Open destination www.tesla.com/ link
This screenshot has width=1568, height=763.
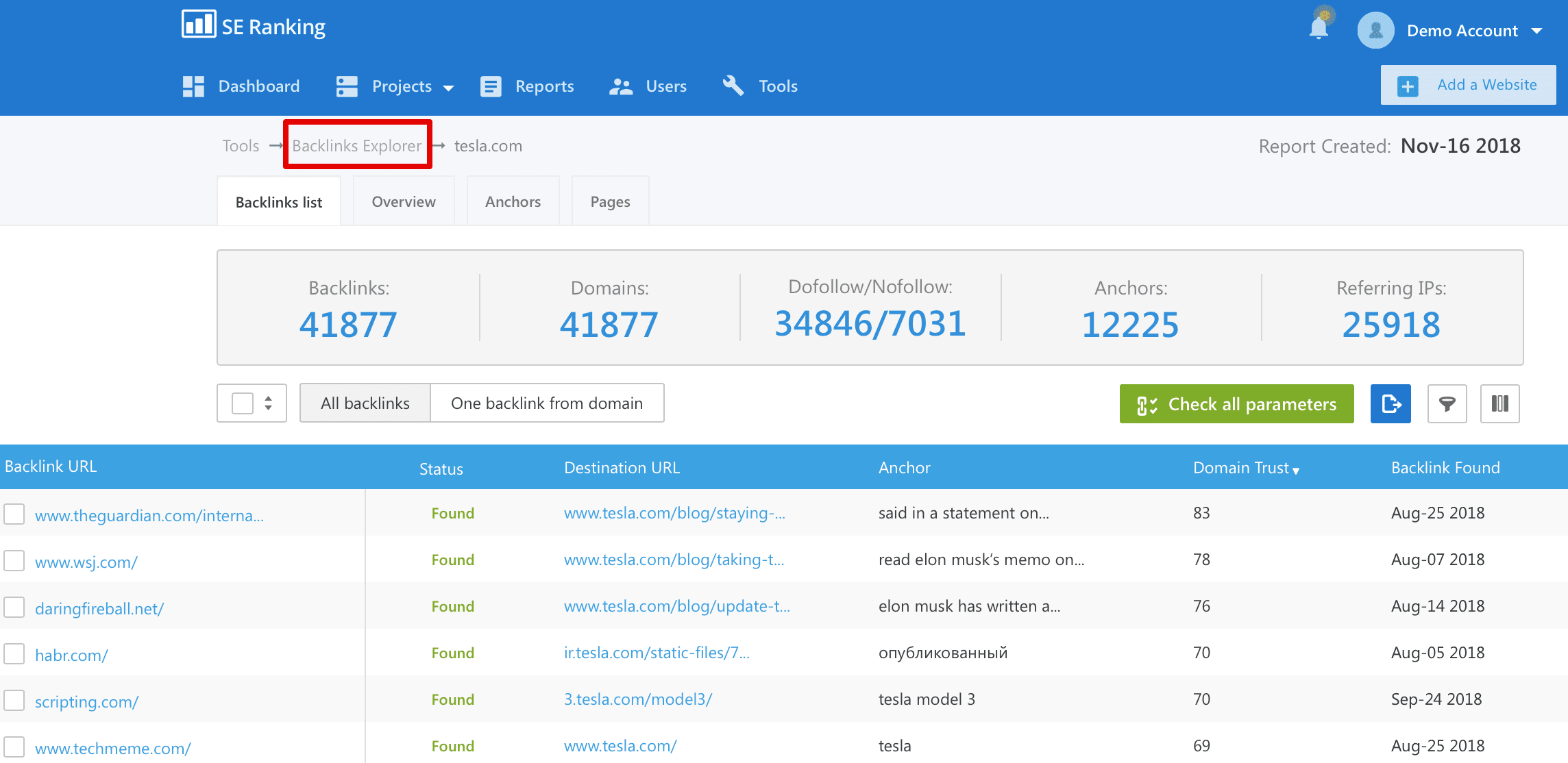620,746
